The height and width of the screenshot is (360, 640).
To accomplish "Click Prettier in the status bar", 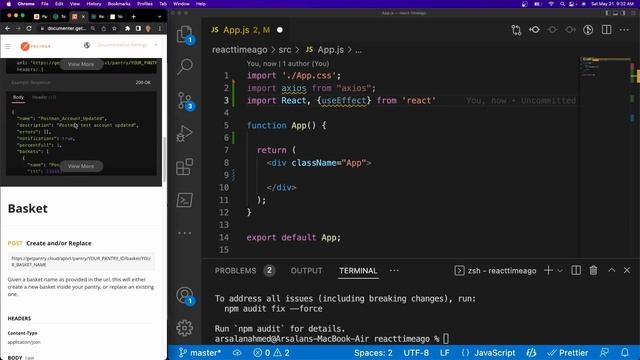I will 568,353.
